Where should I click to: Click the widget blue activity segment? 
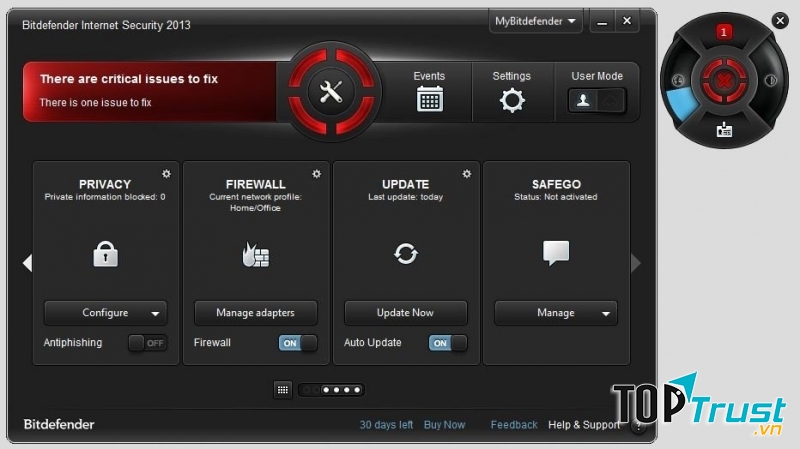[x=682, y=104]
